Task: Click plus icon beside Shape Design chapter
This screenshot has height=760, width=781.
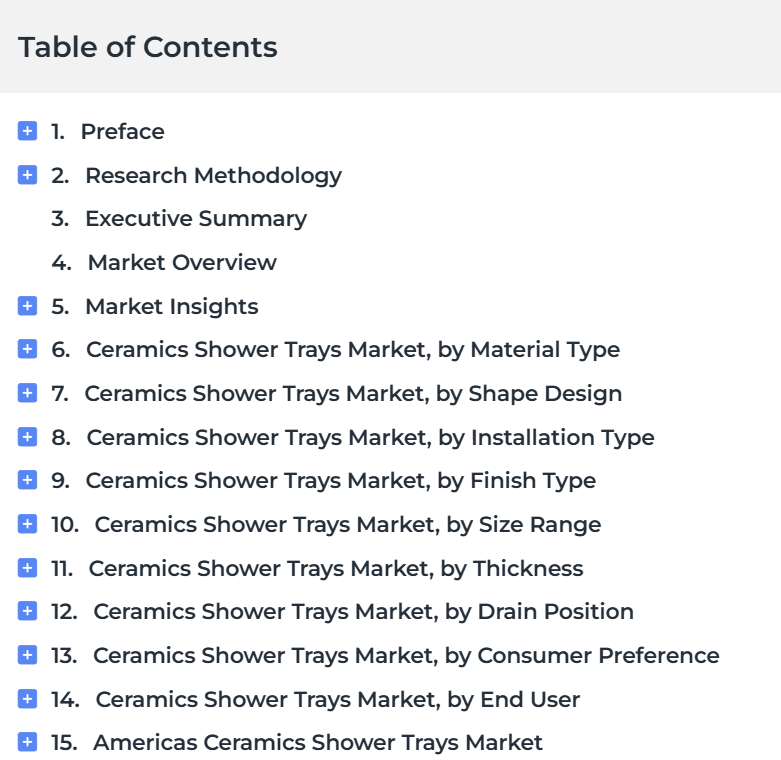Action: click(x=27, y=393)
